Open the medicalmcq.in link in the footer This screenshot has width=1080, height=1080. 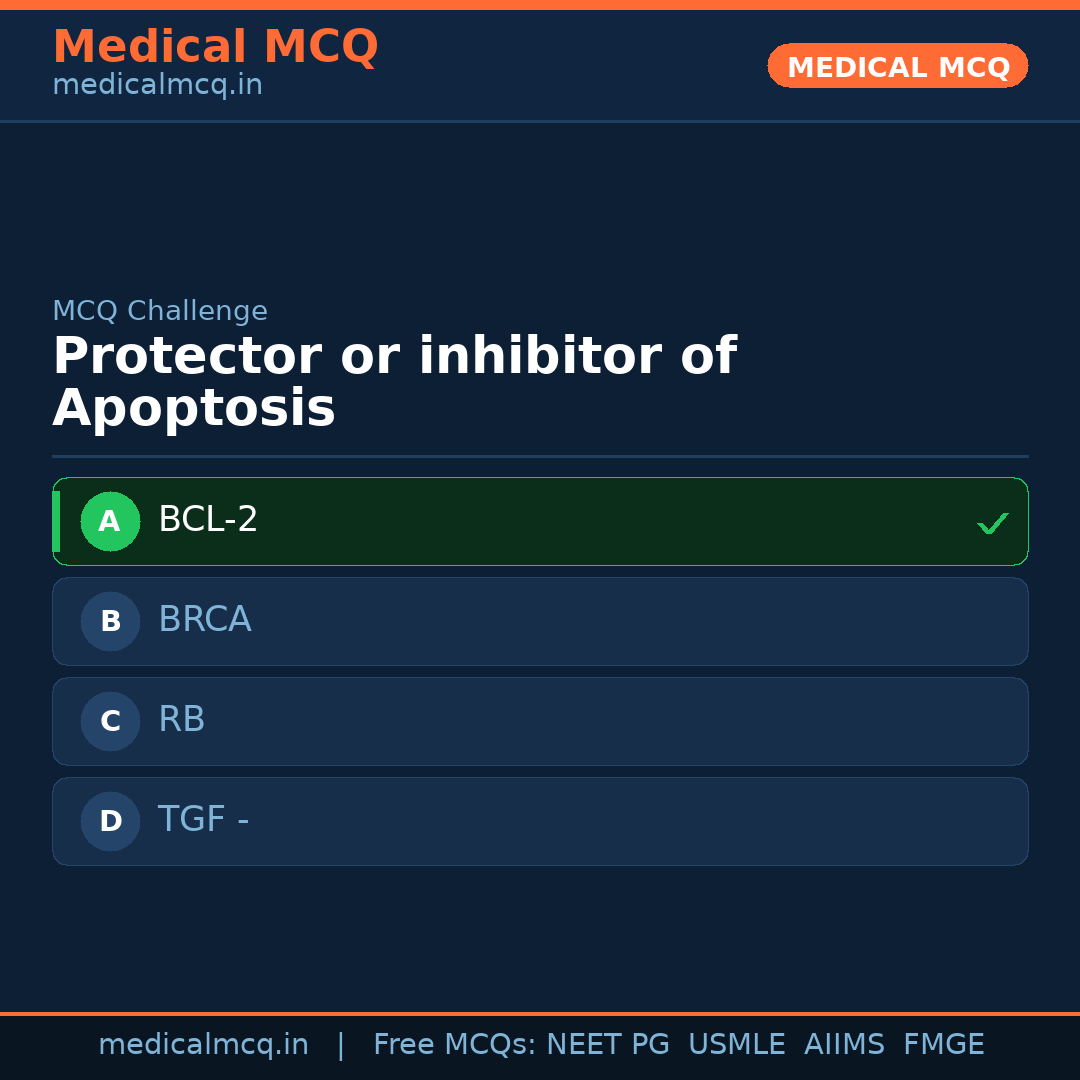203,1045
